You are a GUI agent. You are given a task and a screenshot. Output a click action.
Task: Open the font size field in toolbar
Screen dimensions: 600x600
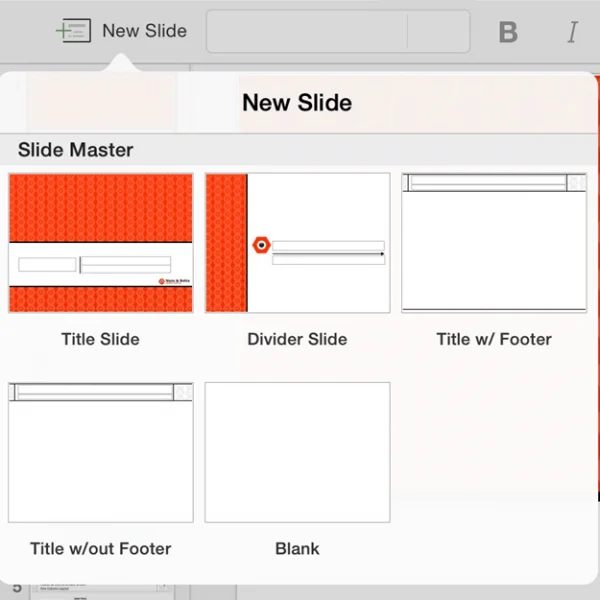(x=439, y=31)
